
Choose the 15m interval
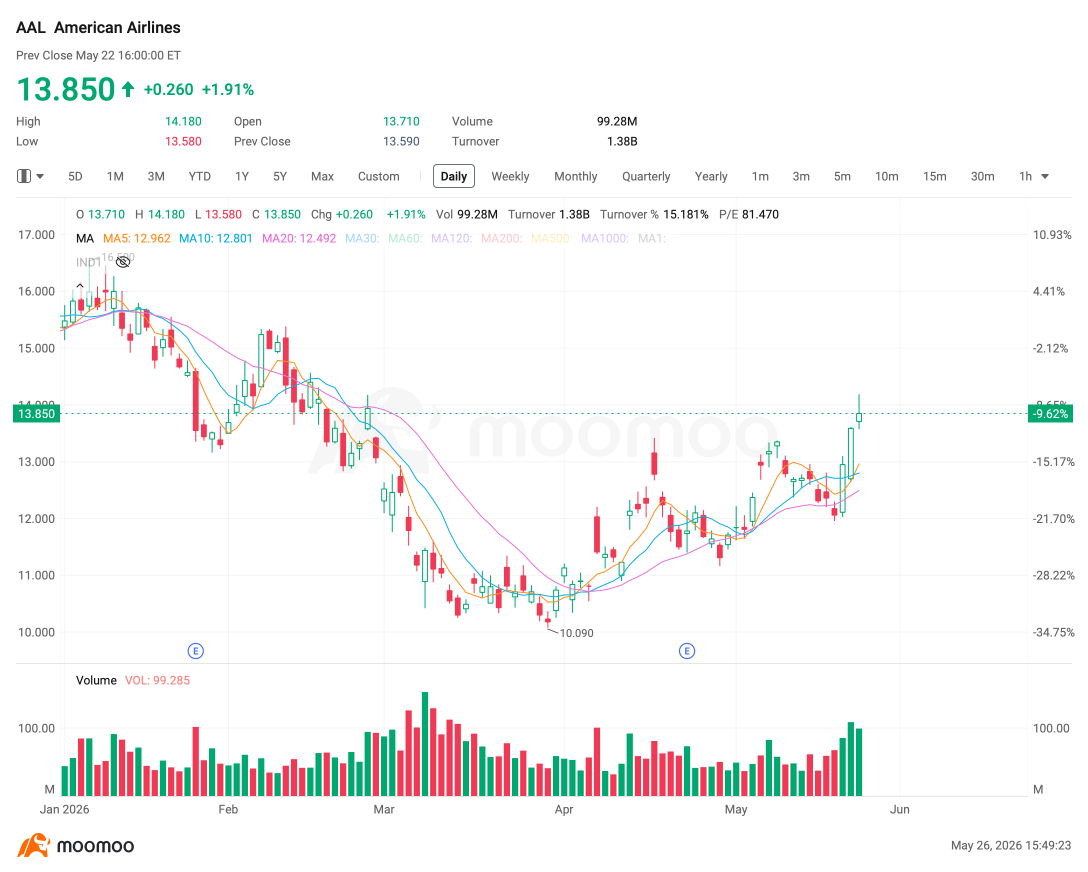(x=934, y=176)
